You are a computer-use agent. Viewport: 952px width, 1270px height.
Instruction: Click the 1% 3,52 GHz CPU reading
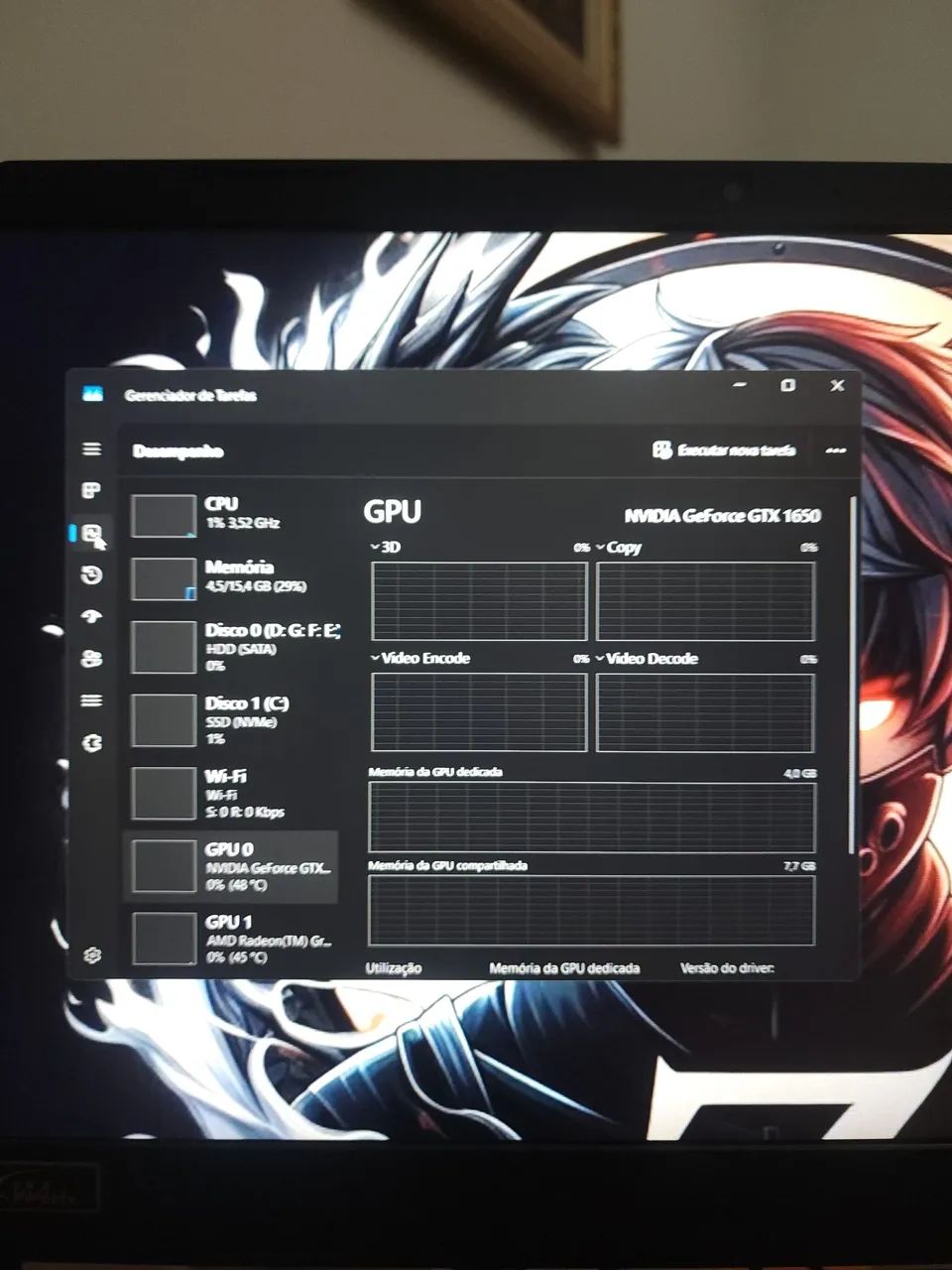[x=242, y=523]
